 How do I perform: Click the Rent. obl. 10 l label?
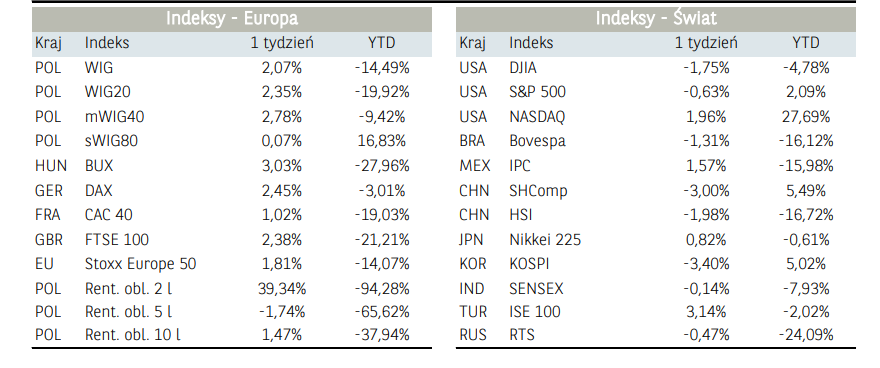click(x=133, y=335)
